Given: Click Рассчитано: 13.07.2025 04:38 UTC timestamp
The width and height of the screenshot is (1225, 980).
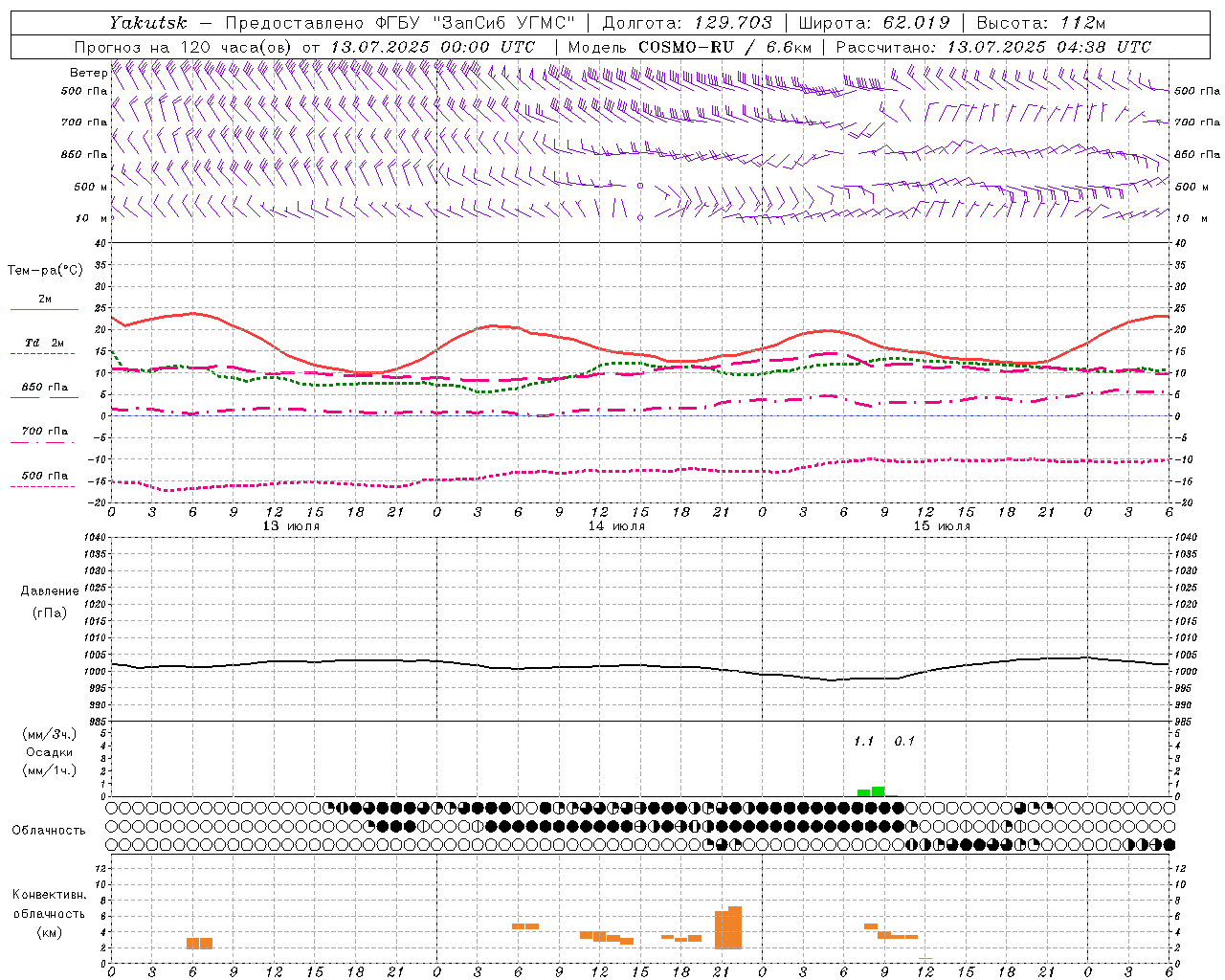Looking at the screenshot, I should (993, 47).
